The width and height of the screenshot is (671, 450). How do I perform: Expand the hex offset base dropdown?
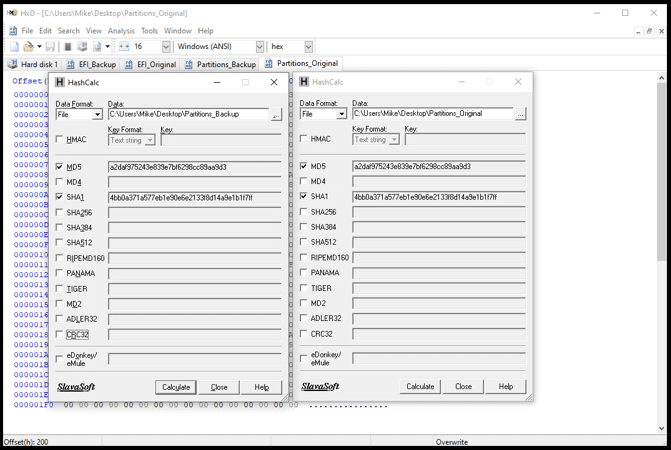tap(308, 47)
